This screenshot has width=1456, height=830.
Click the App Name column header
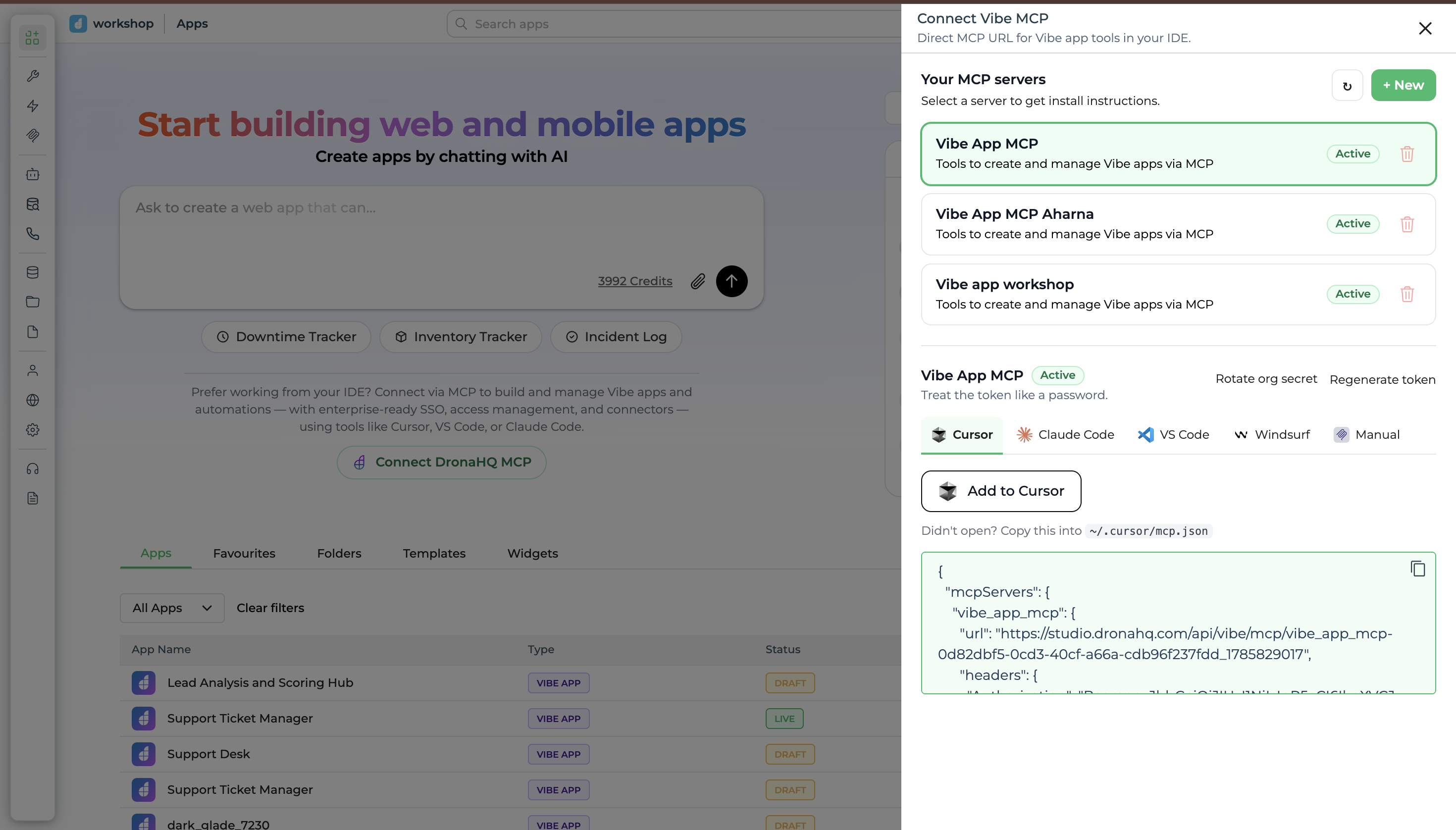(x=161, y=649)
